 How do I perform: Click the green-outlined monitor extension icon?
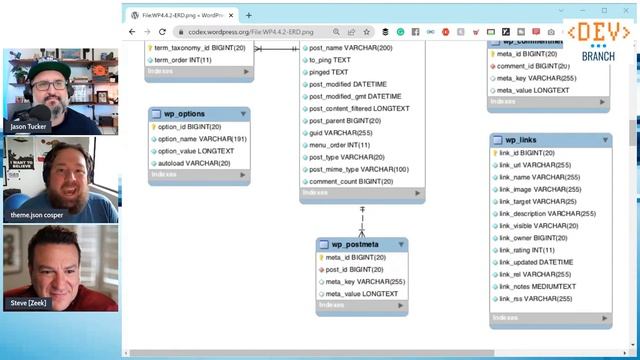tap(491, 32)
